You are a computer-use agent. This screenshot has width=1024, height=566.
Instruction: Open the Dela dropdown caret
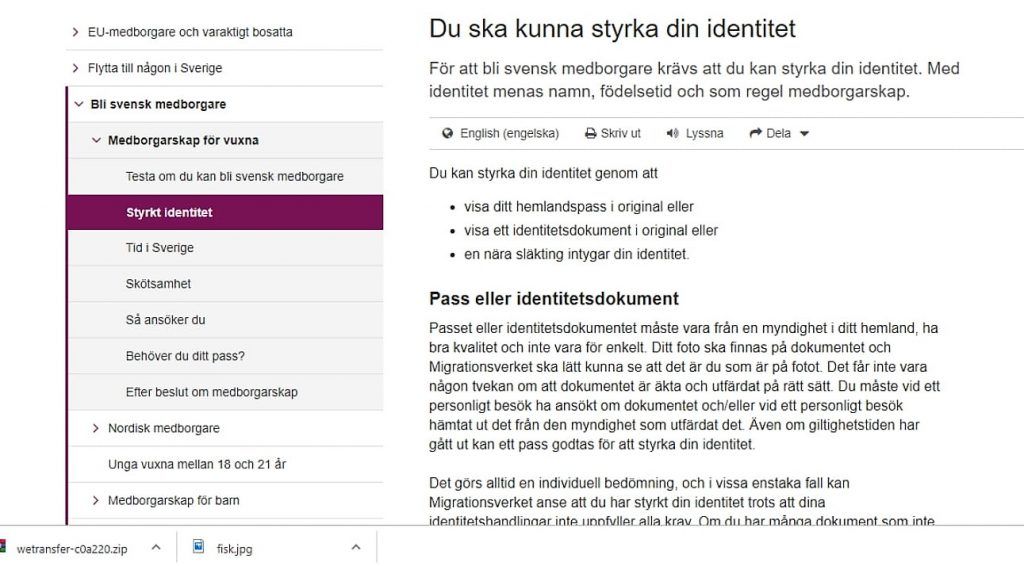pyautogui.click(x=805, y=134)
